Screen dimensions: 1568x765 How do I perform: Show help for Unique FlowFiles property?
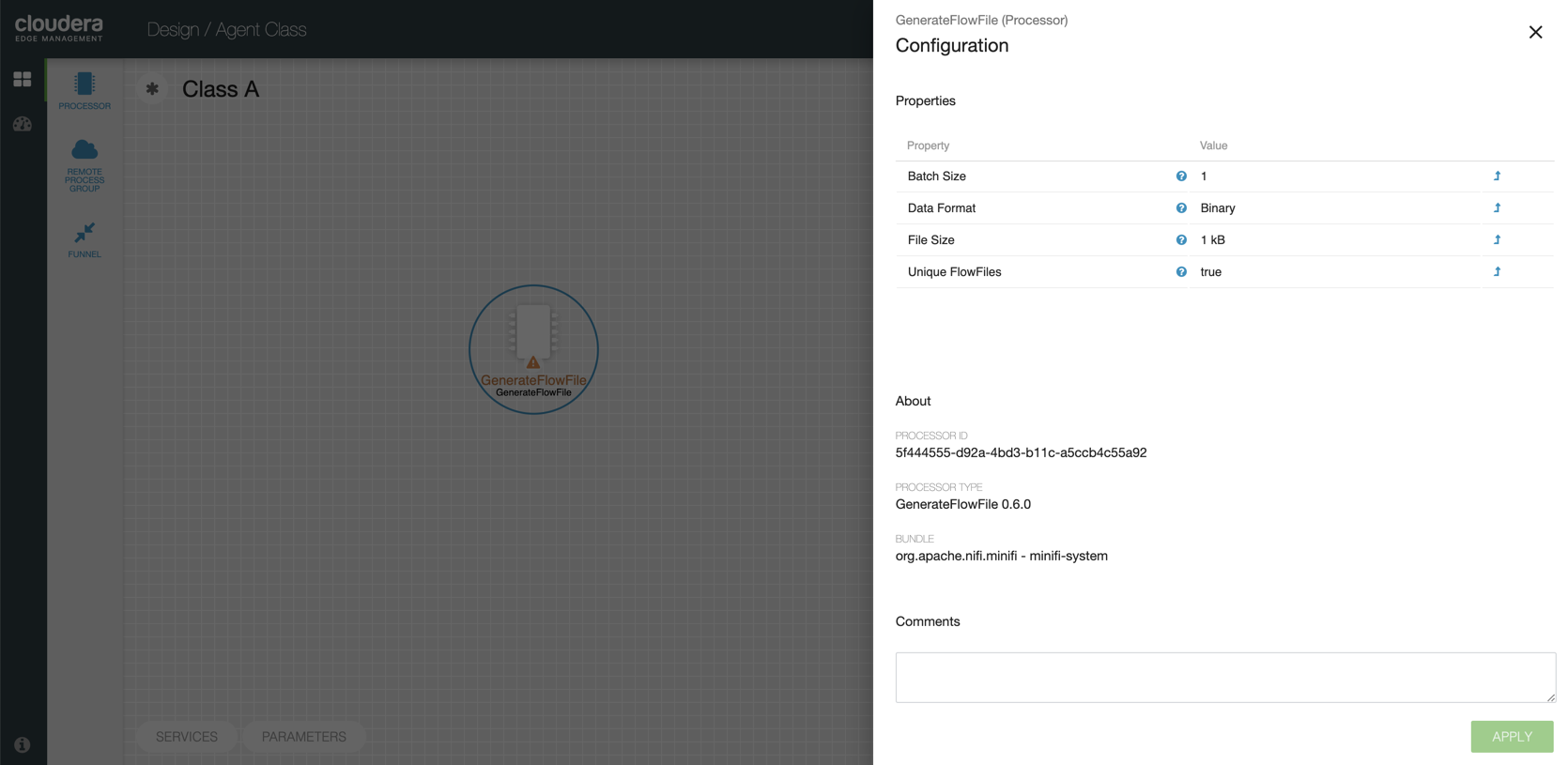coord(1181,272)
